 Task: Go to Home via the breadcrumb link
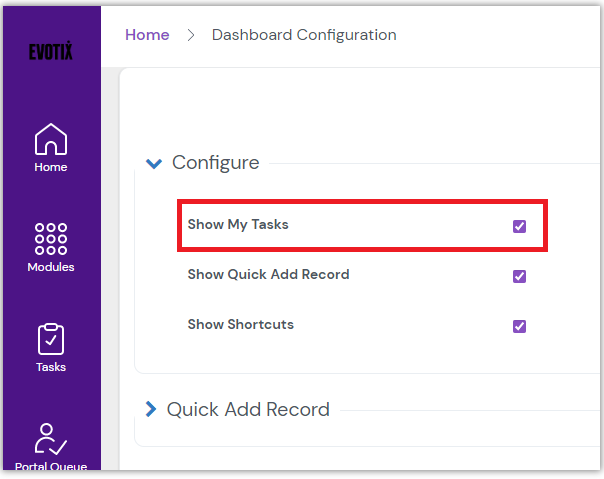147,35
